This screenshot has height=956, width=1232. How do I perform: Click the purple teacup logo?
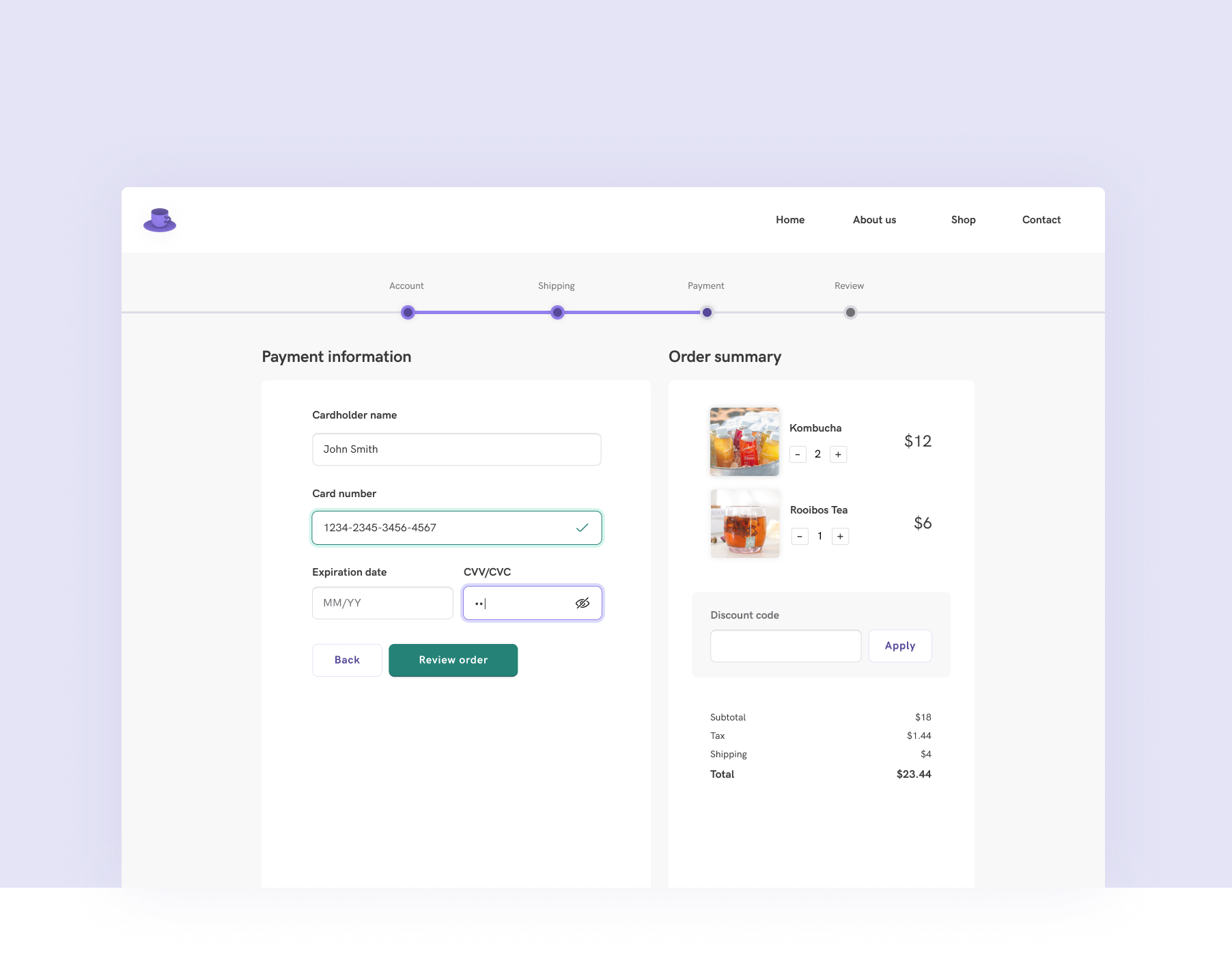click(x=160, y=220)
